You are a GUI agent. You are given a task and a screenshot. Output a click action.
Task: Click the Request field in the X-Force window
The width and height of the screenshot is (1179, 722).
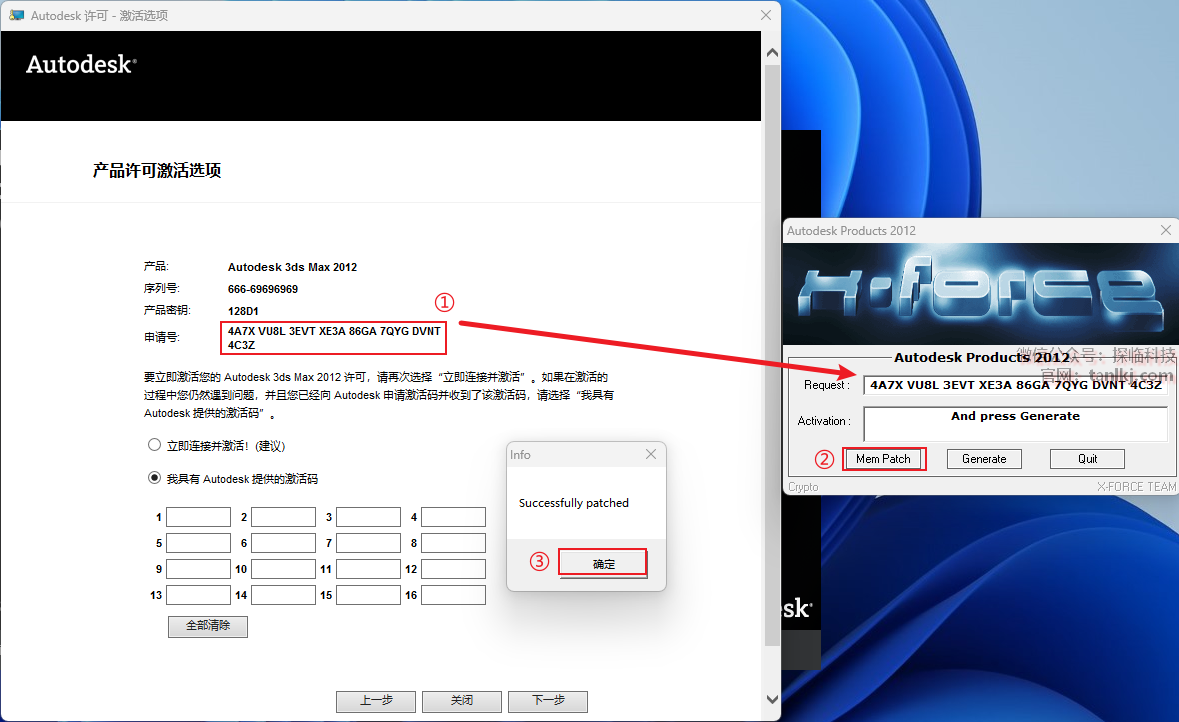[x=1015, y=385]
